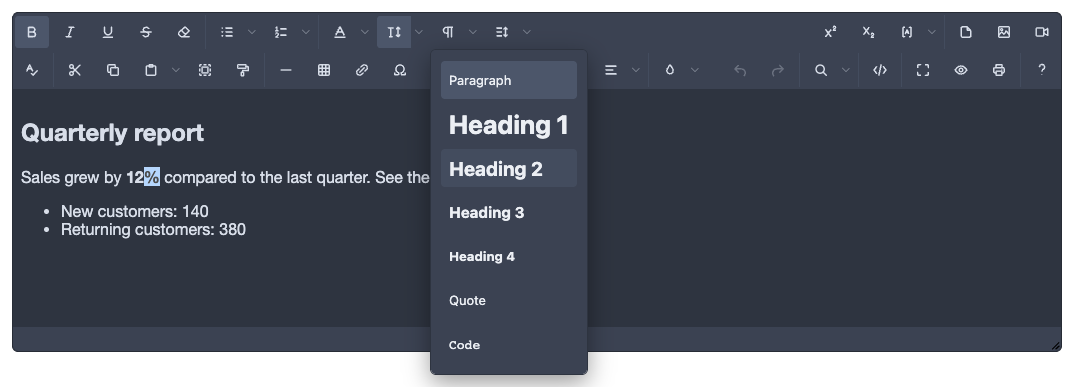Open numbered list style dropdown arrow
1074x387 pixels.
coord(305,32)
